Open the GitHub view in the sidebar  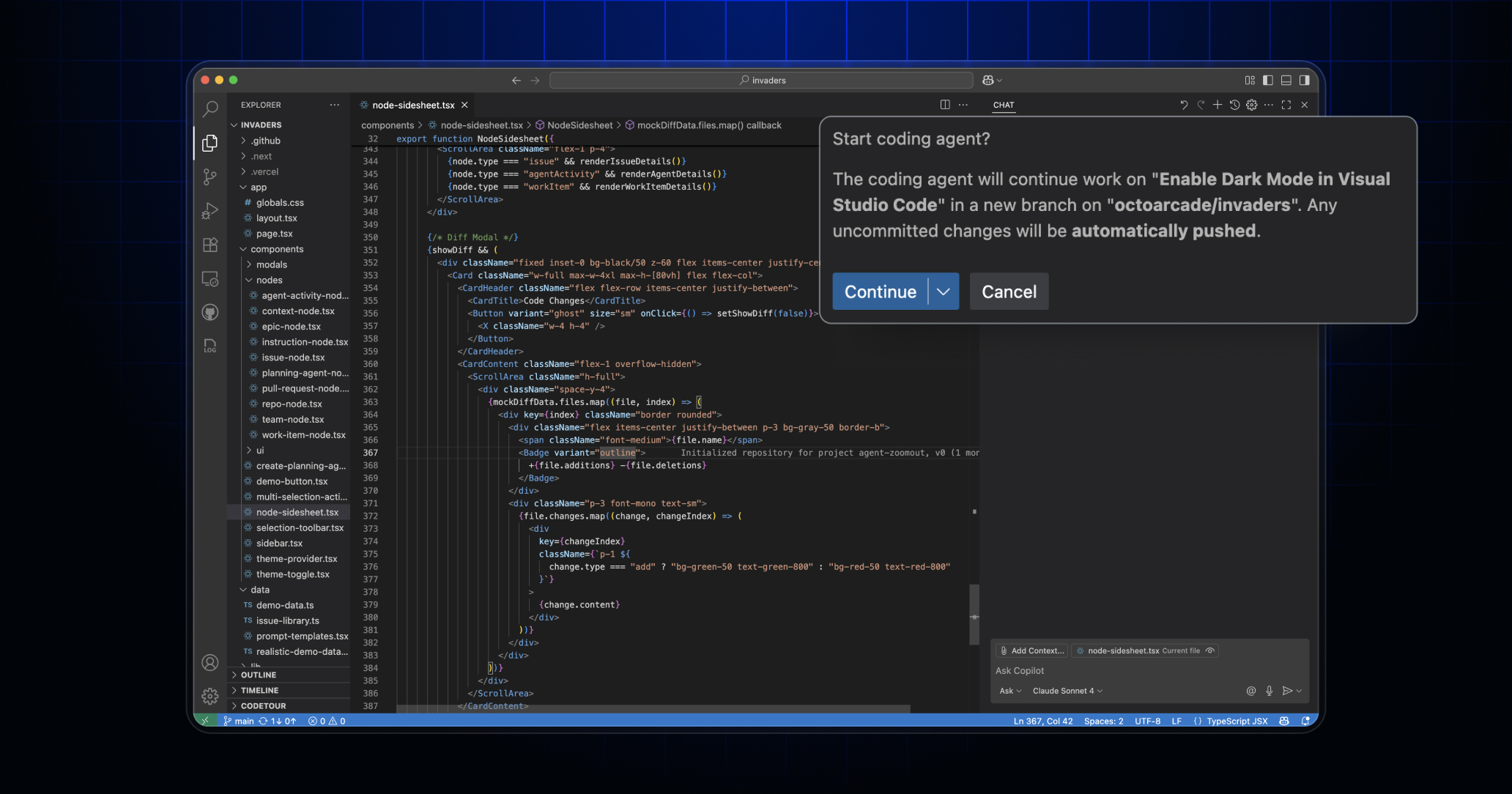pos(210,311)
